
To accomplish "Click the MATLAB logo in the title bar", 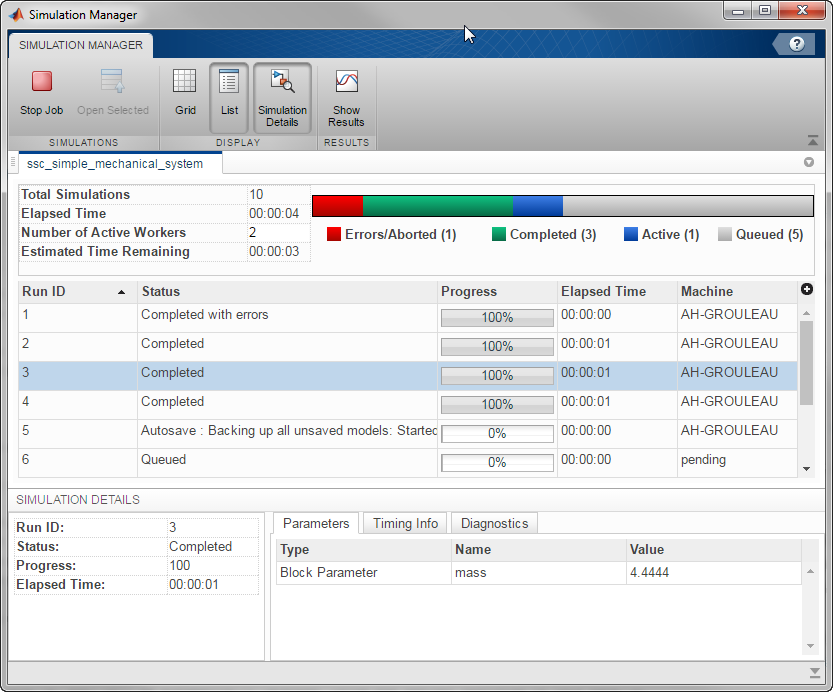I will coord(15,14).
